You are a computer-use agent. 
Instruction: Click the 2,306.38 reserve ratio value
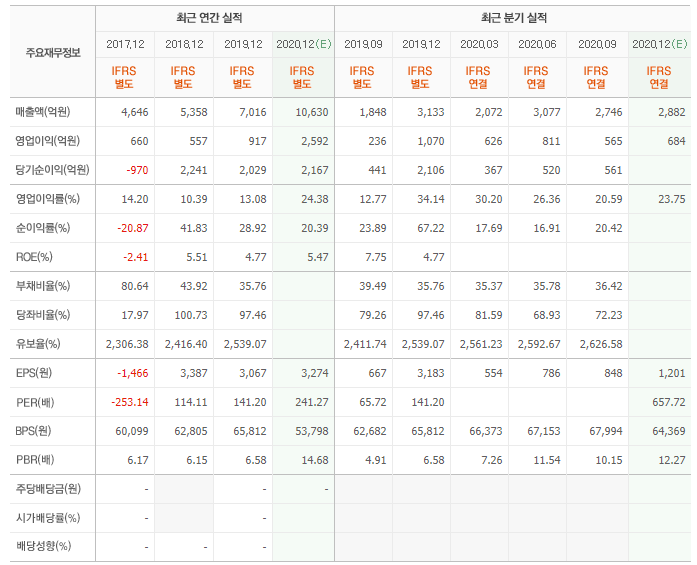(x=127, y=344)
